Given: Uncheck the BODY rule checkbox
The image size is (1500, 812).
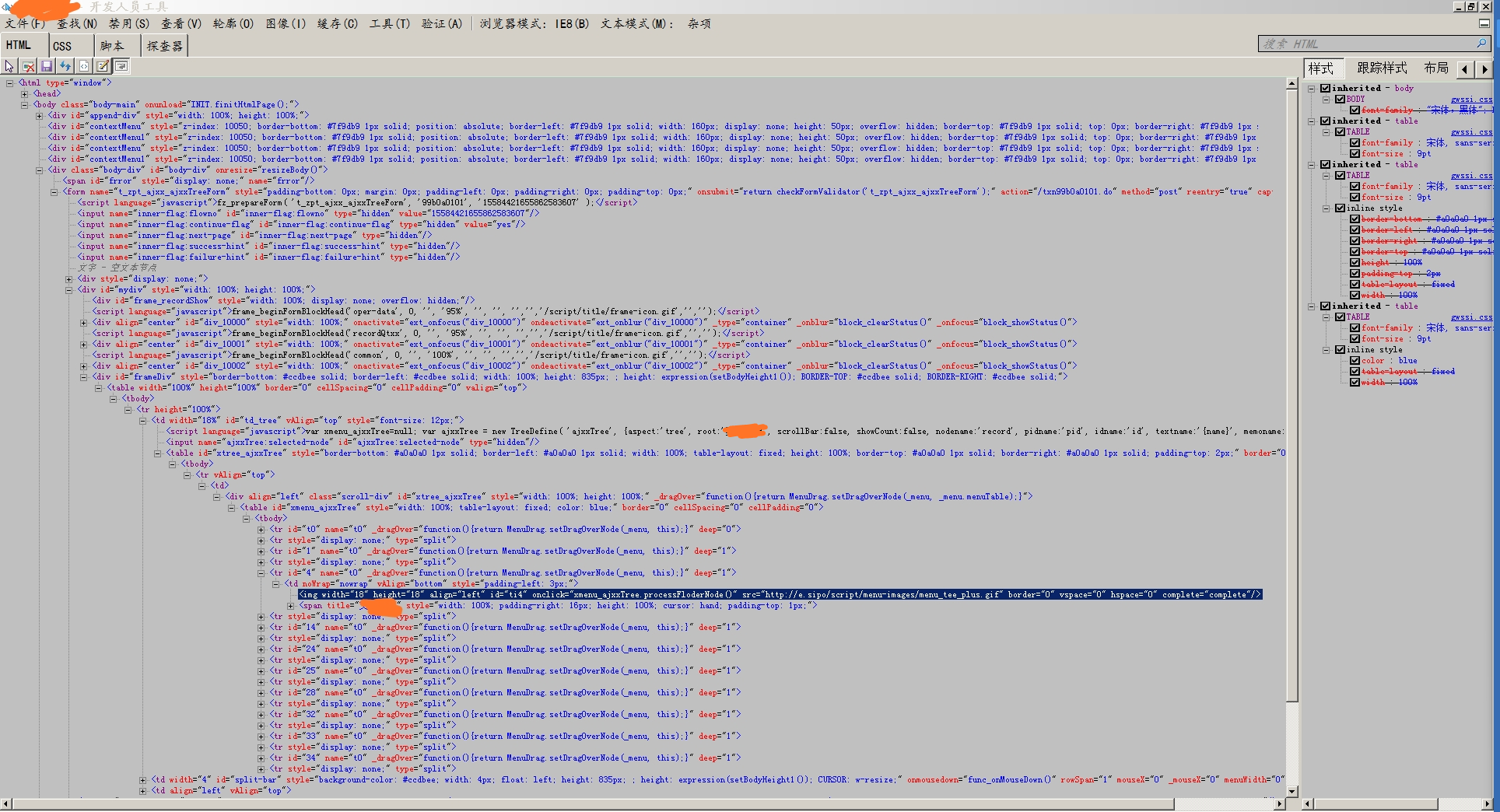Looking at the screenshot, I should click(x=1340, y=99).
